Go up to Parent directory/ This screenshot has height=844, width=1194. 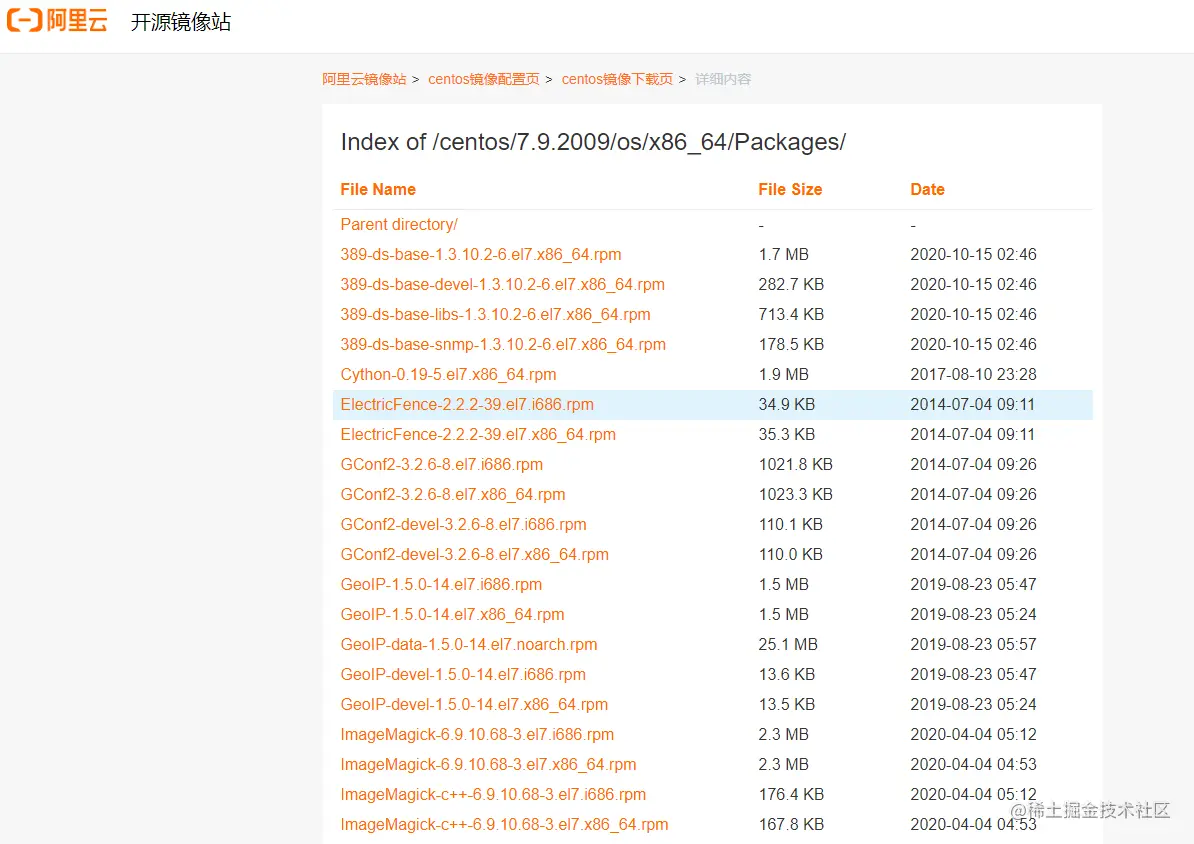point(399,225)
